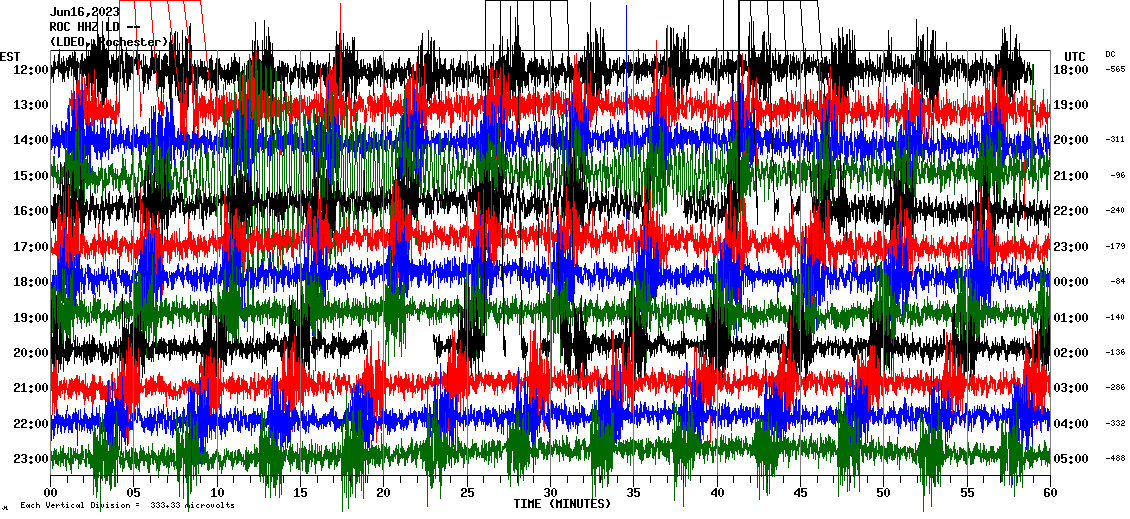Select the DC column heading
The height and width of the screenshot is (519, 1130).
tap(1110, 54)
